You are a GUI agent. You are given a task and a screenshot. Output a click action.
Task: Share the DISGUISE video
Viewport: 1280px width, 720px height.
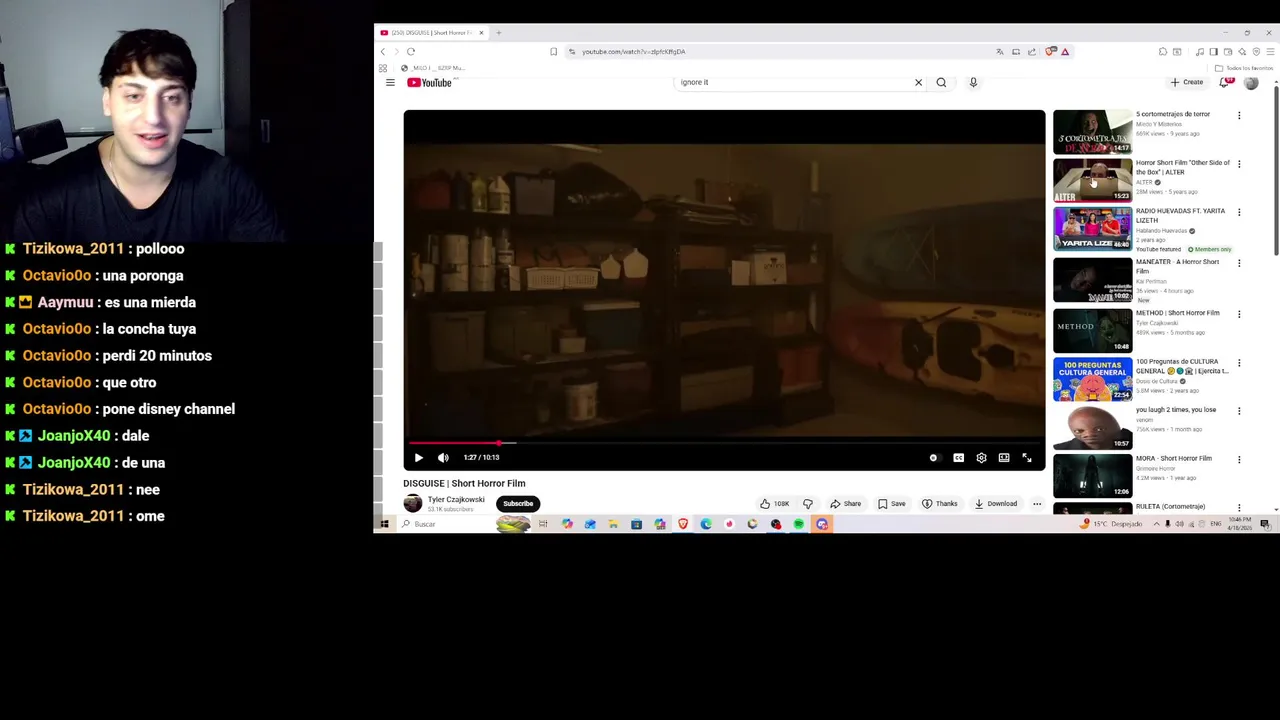click(x=845, y=504)
